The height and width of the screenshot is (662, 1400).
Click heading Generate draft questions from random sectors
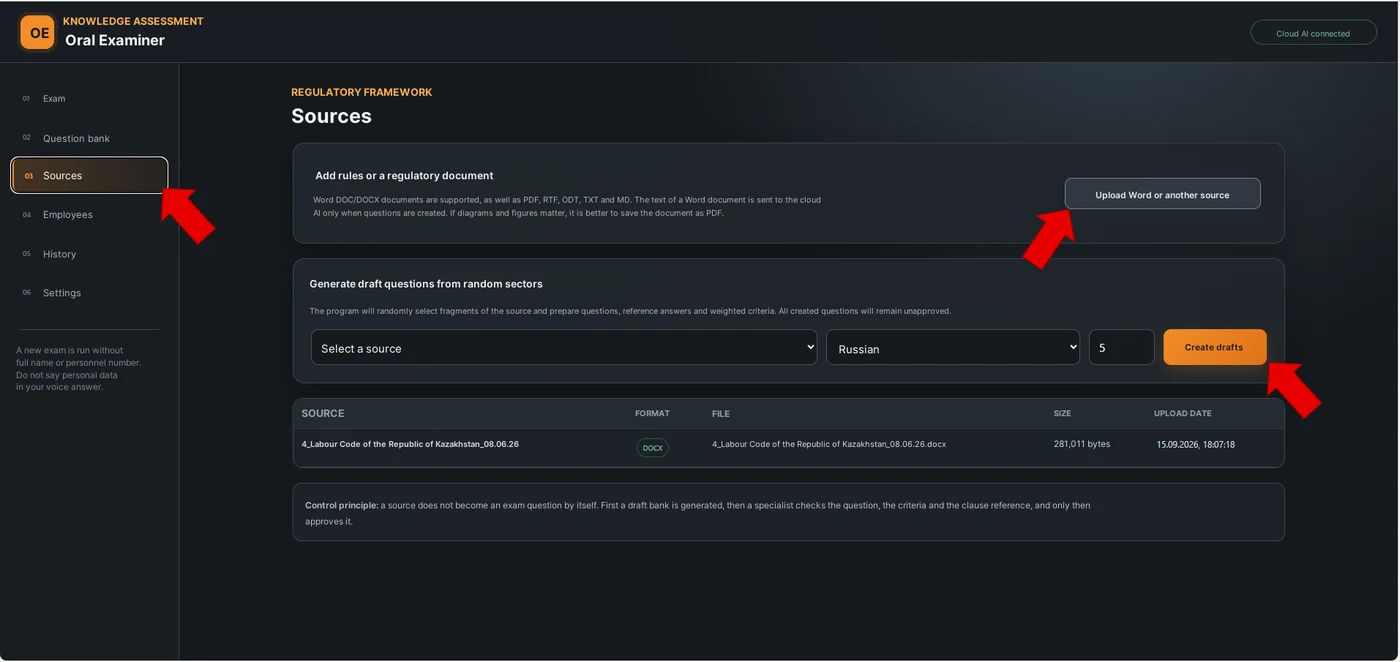(426, 284)
